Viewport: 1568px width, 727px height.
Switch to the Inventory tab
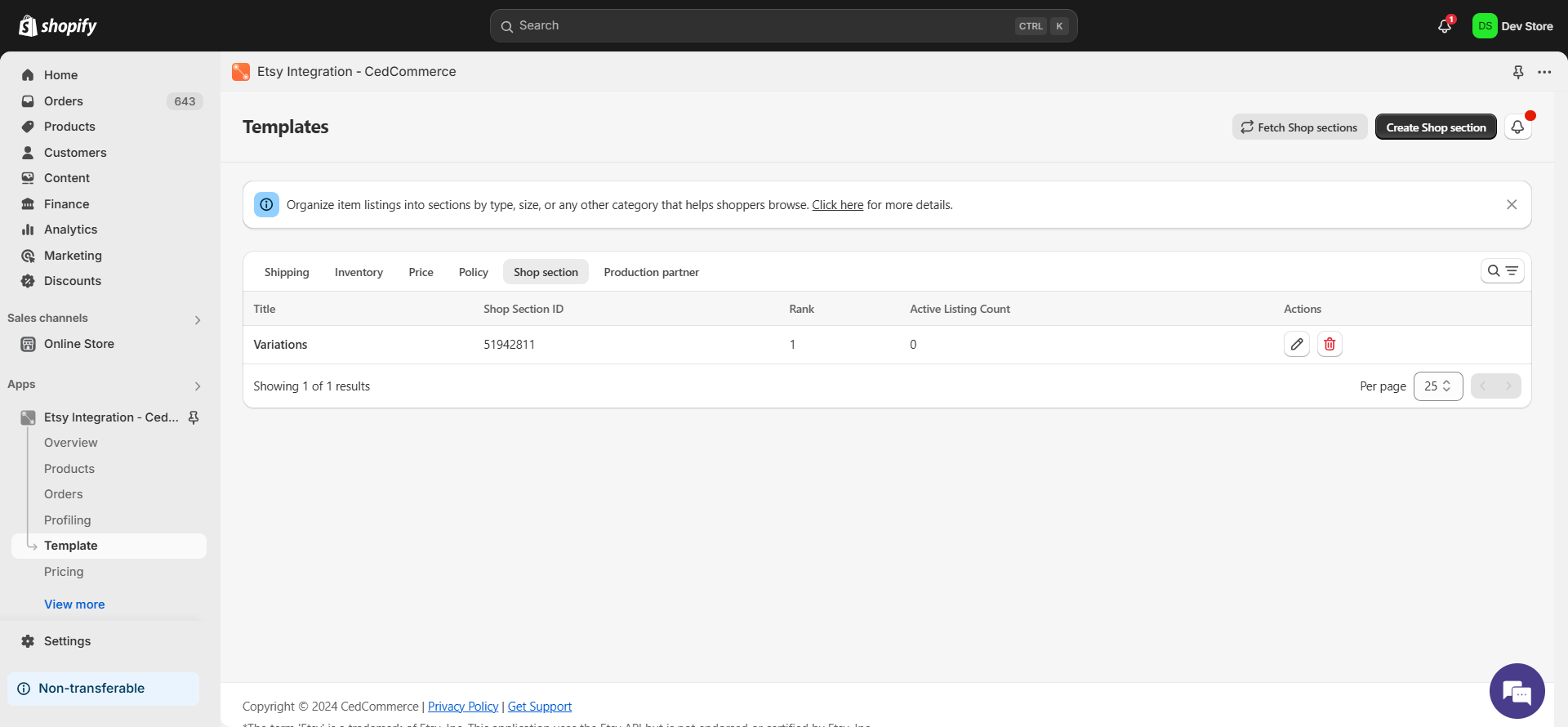359,273
